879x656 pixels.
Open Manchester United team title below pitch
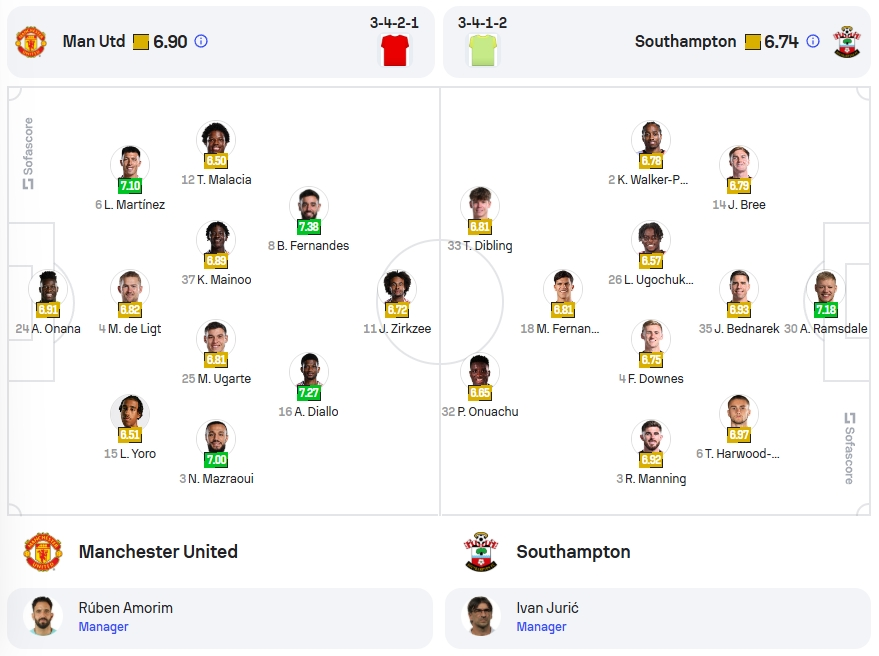[158, 552]
